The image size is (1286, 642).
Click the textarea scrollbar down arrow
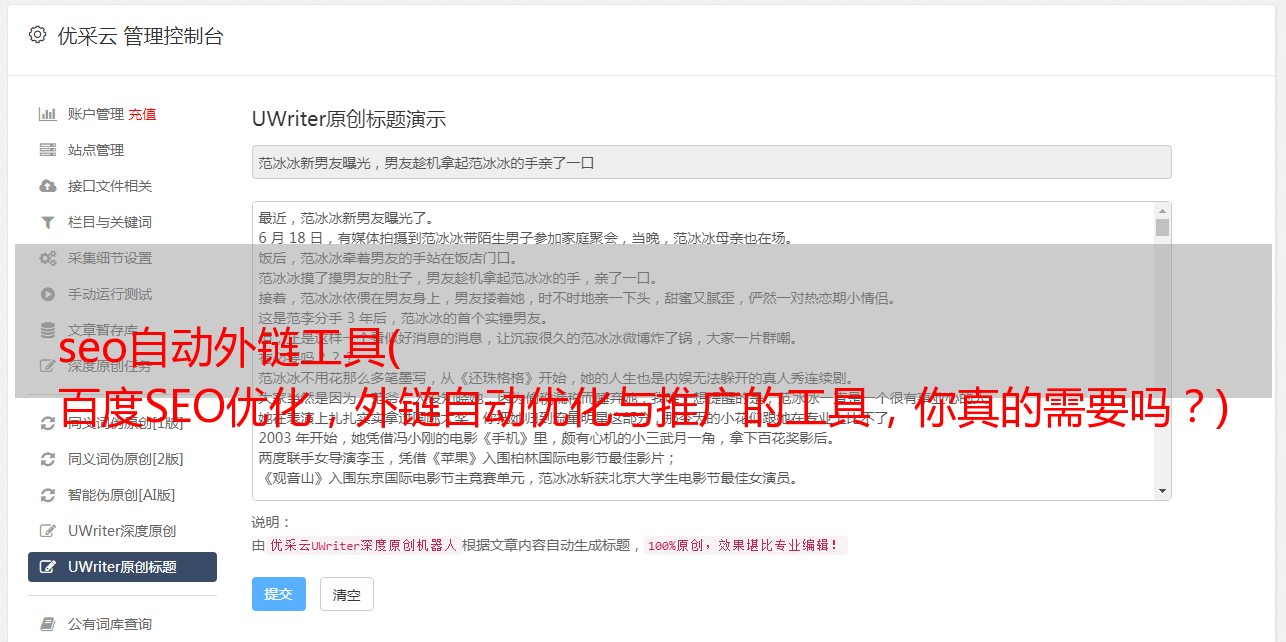(x=1162, y=491)
